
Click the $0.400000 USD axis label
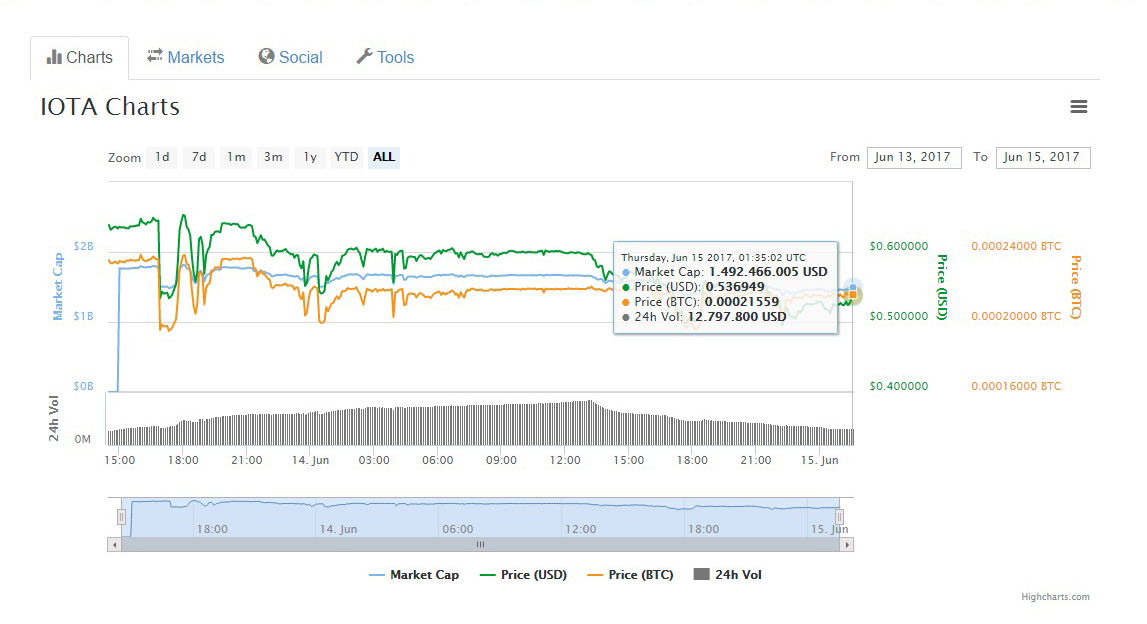point(898,386)
